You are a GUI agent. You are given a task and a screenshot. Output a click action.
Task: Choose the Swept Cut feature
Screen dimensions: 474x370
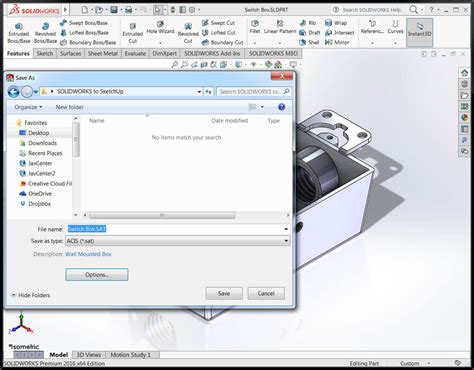tap(219, 23)
